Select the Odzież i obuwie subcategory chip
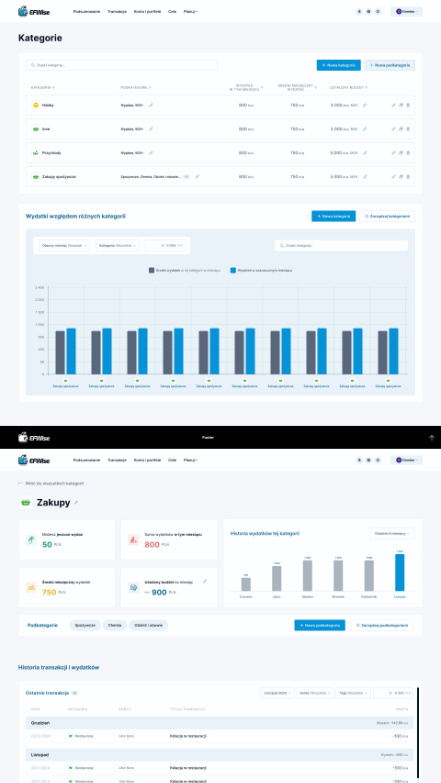Image resolution: width=441 pixels, height=783 pixels. point(149,625)
